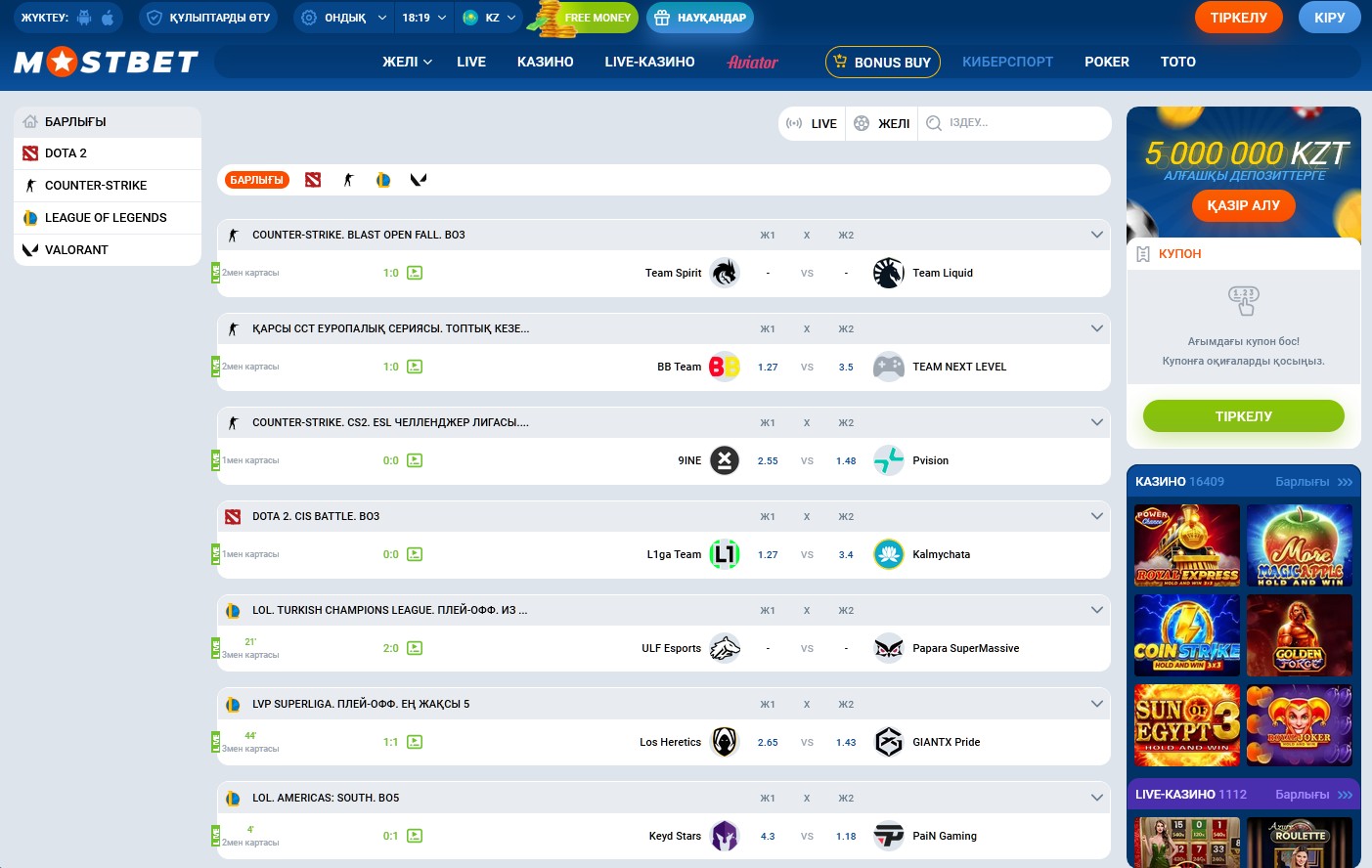Click the orange ТІРКЕЛУ button in header
This screenshot has width=1372, height=868.
coord(1239,18)
